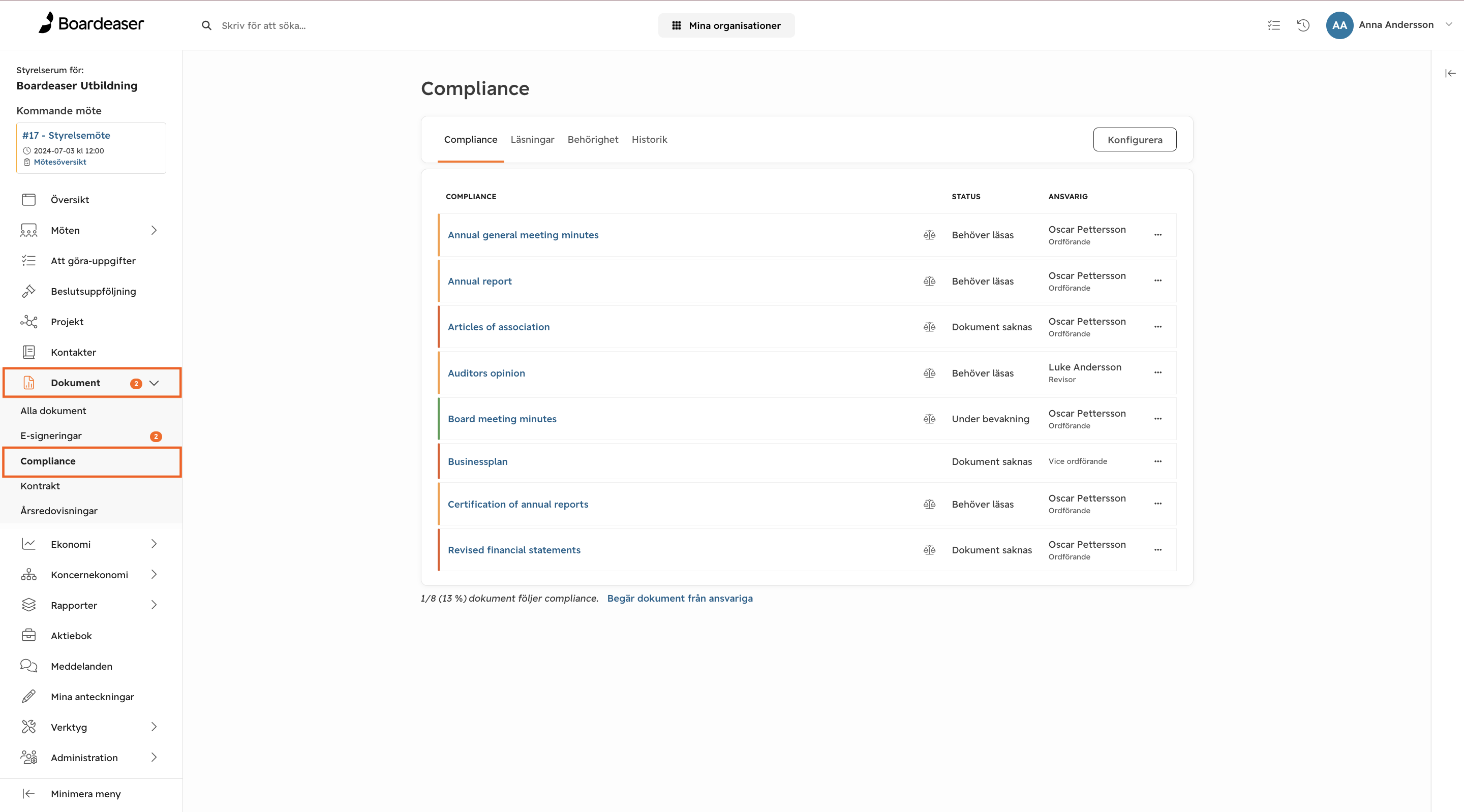This screenshot has height=812, width=1464.
Task: Collapse the right side panel arrow icon
Action: click(1450, 73)
